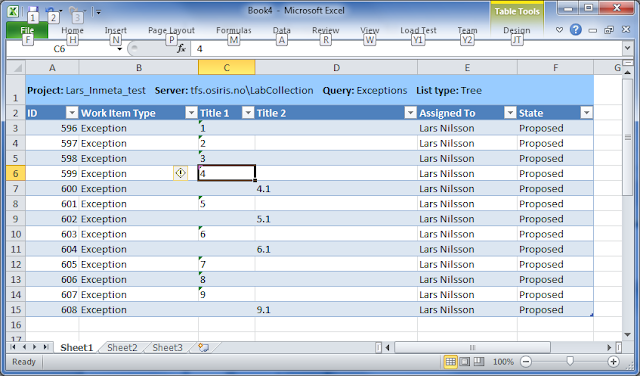The height and width of the screenshot is (376, 640).
Task: Click the formula bar showing 4
Action: [x=406, y=49]
